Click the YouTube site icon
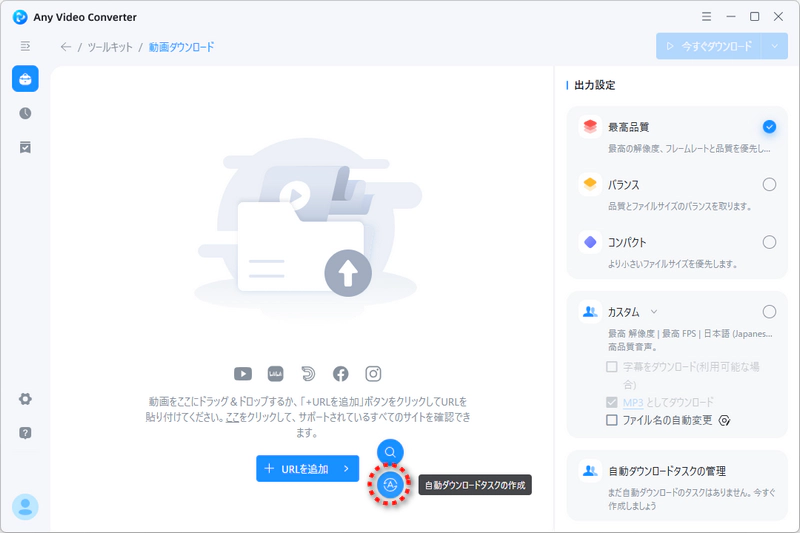800x533 pixels. [x=243, y=374]
